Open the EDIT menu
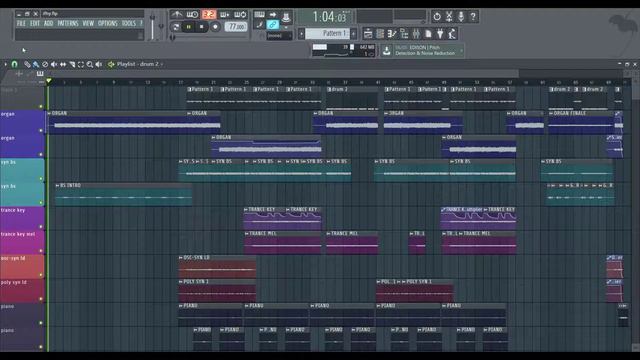Screen dimensions: 640x360 (35, 23)
